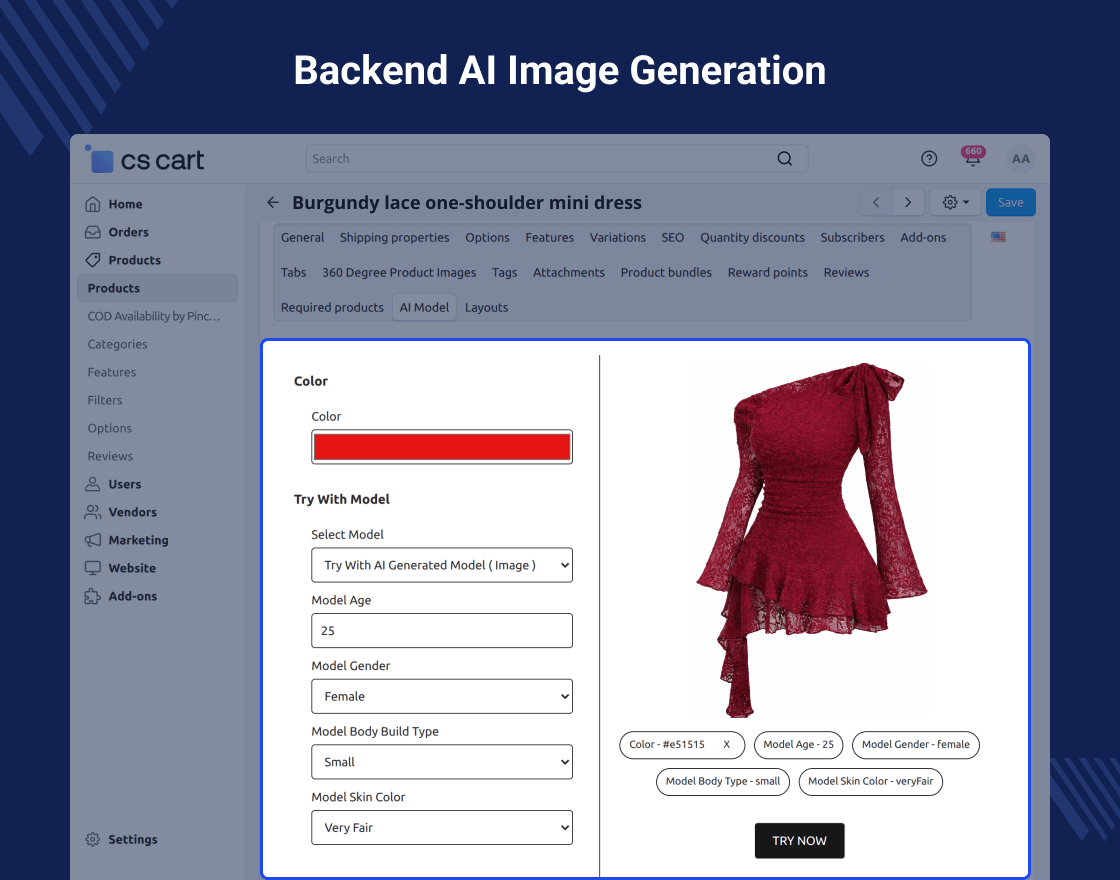Switch to the AI Model tab
This screenshot has height=880, width=1120.
tap(424, 308)
